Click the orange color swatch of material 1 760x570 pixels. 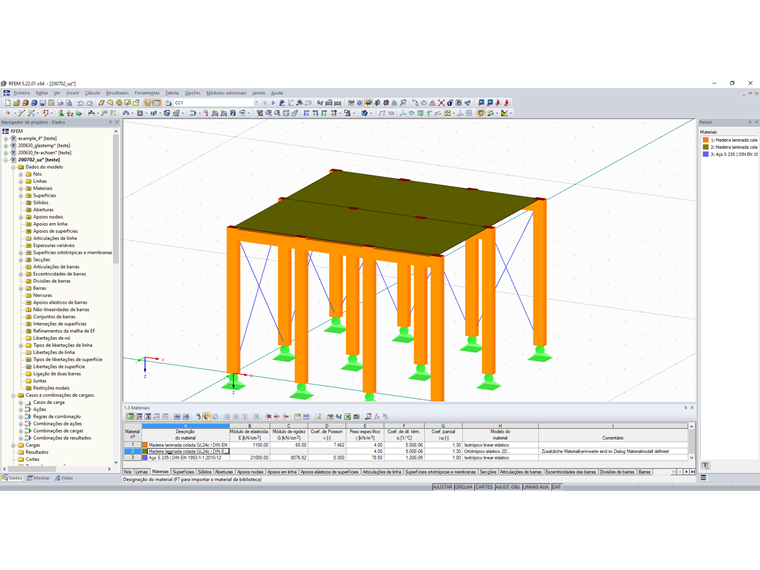(144, 445)
